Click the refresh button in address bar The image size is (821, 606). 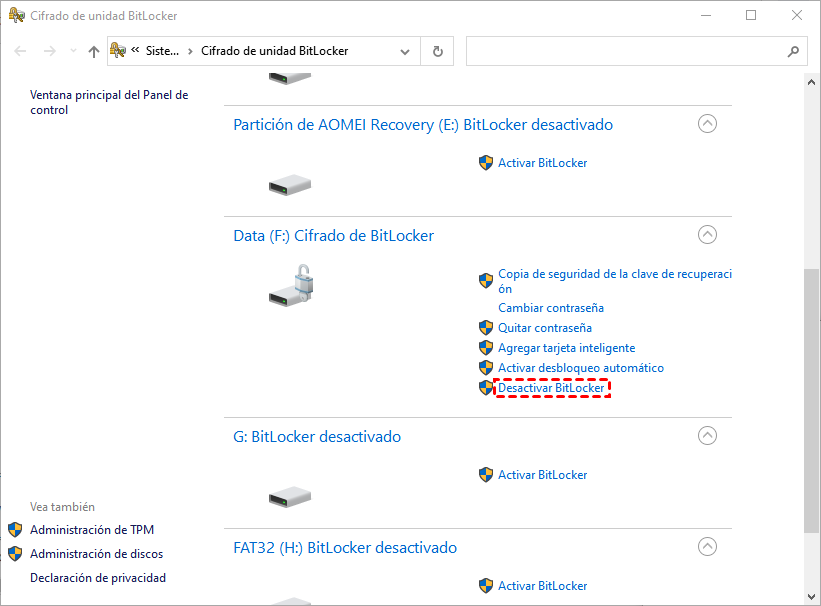click(437, 51)
